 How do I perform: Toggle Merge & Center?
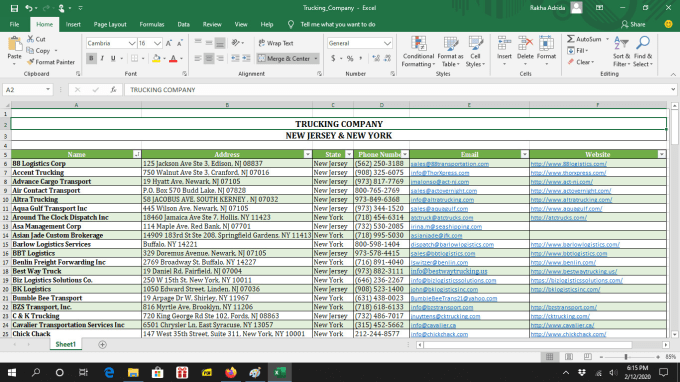tap(284, 59)
